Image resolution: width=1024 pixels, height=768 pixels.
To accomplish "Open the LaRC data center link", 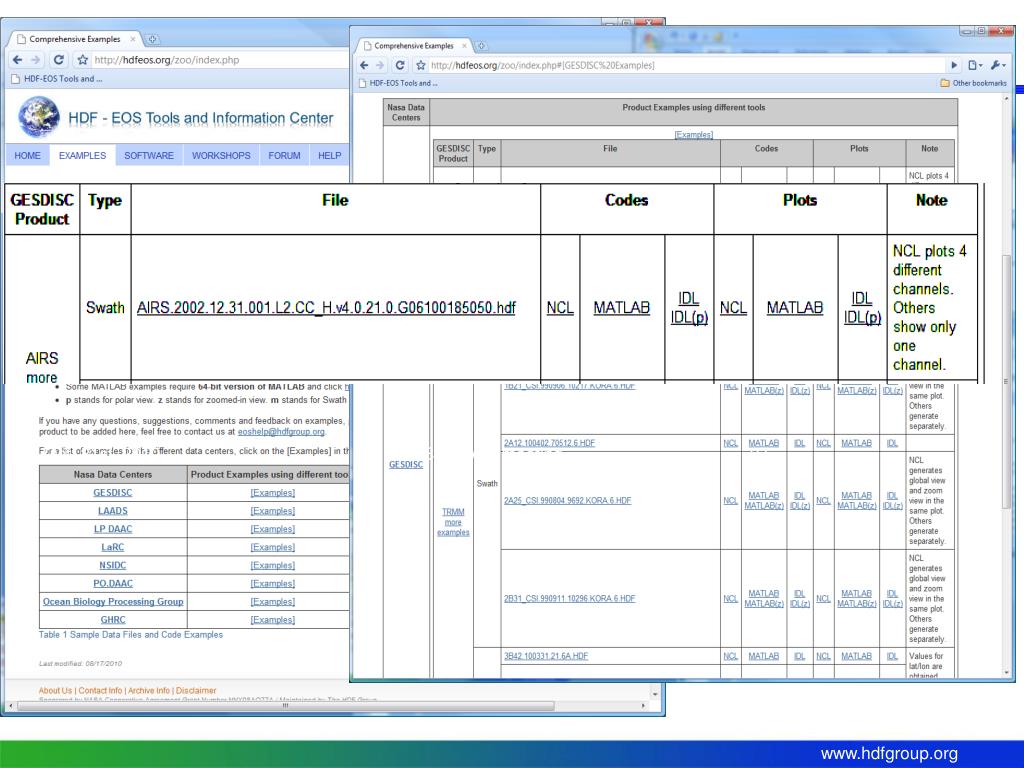I will (x=112, y=547).
